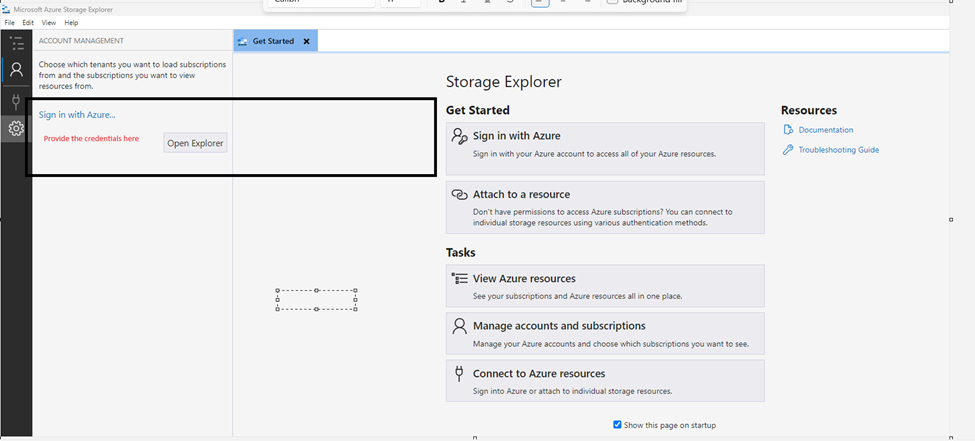Image resolution: width=975 pixels, height=441 pixels.
Task: Click the View Azure resources list icon
Action: coord(460,279)
